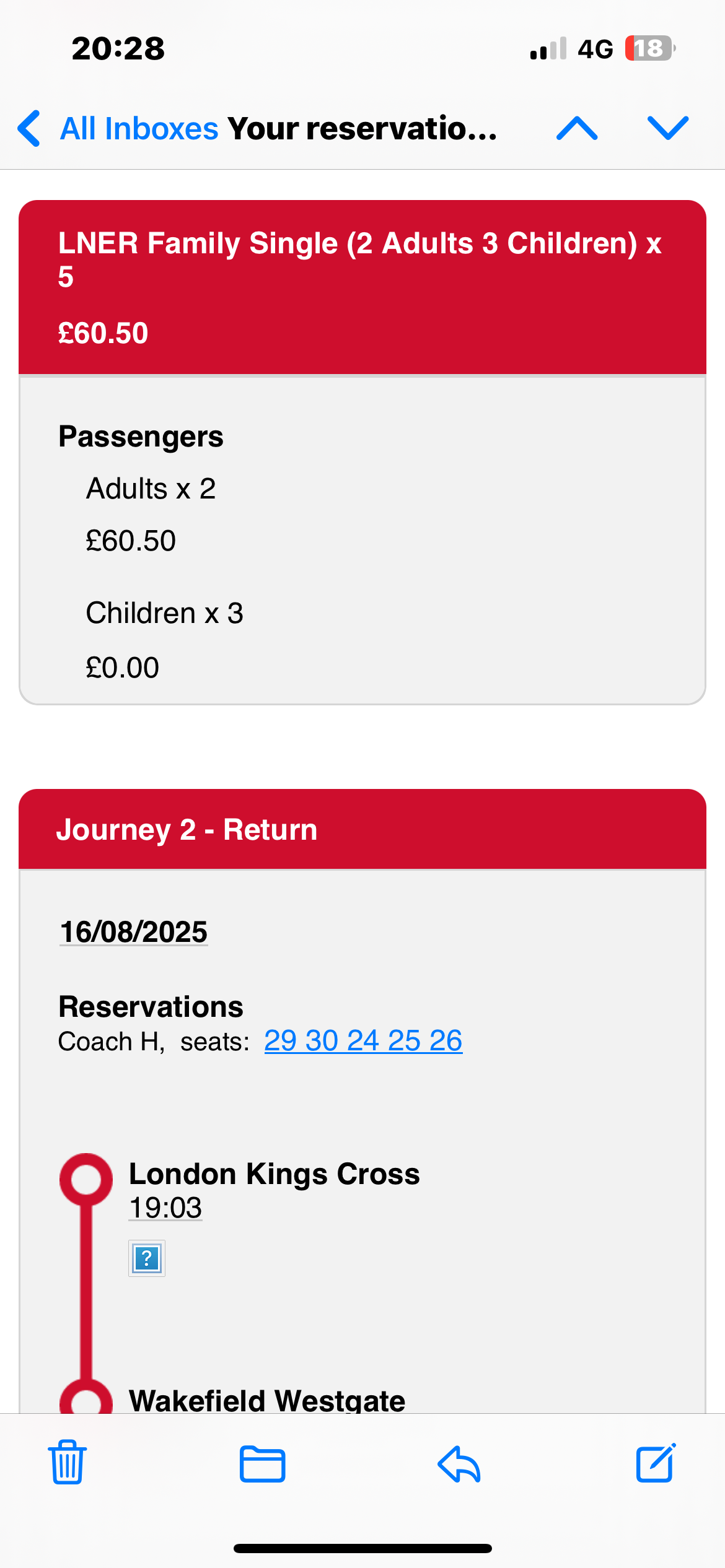Tap the seat numbers 29 30 24 25 26 link

pyautogui.click(x=363, y=1040)
